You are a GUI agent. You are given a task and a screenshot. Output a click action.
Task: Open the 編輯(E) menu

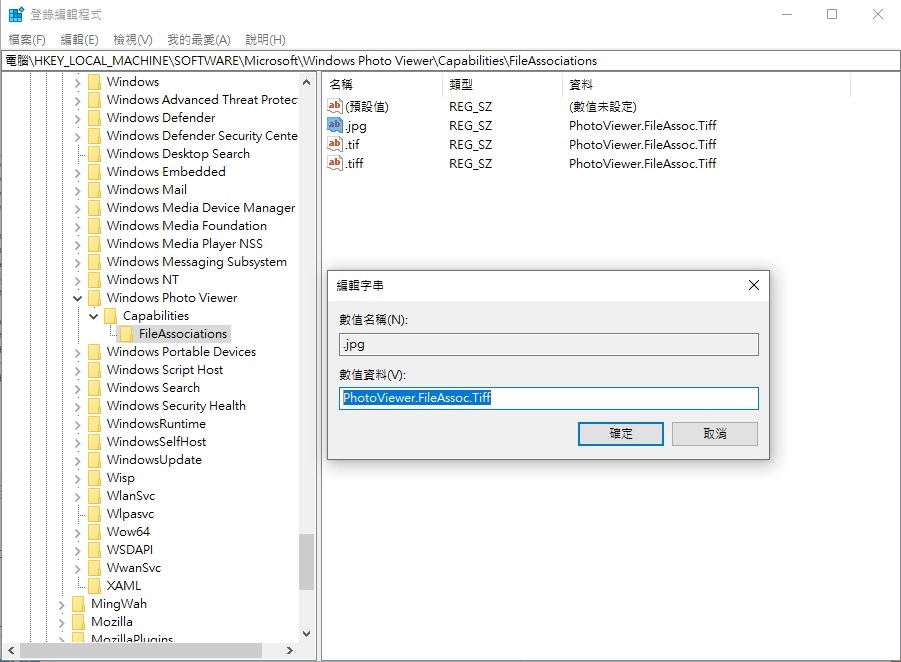[79, 40]
